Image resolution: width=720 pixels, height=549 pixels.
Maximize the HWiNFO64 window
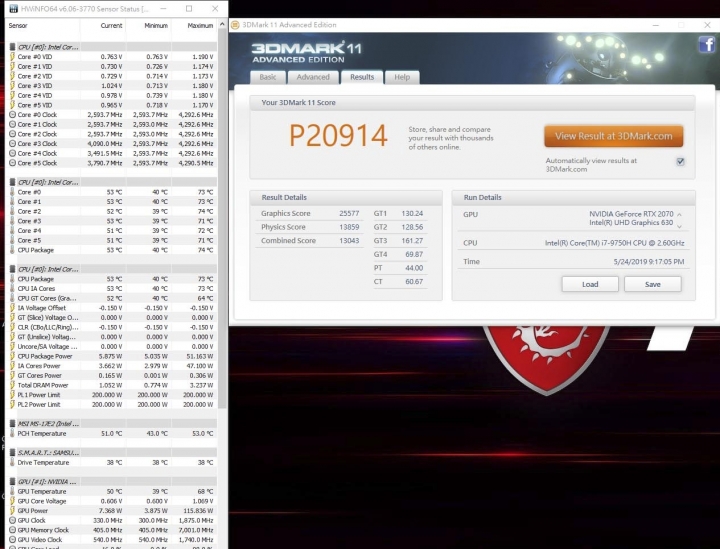(189, 9)
